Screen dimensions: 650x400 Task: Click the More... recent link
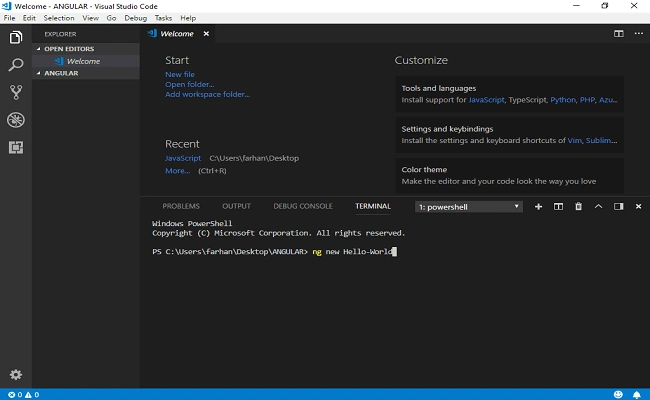point(177,170)
